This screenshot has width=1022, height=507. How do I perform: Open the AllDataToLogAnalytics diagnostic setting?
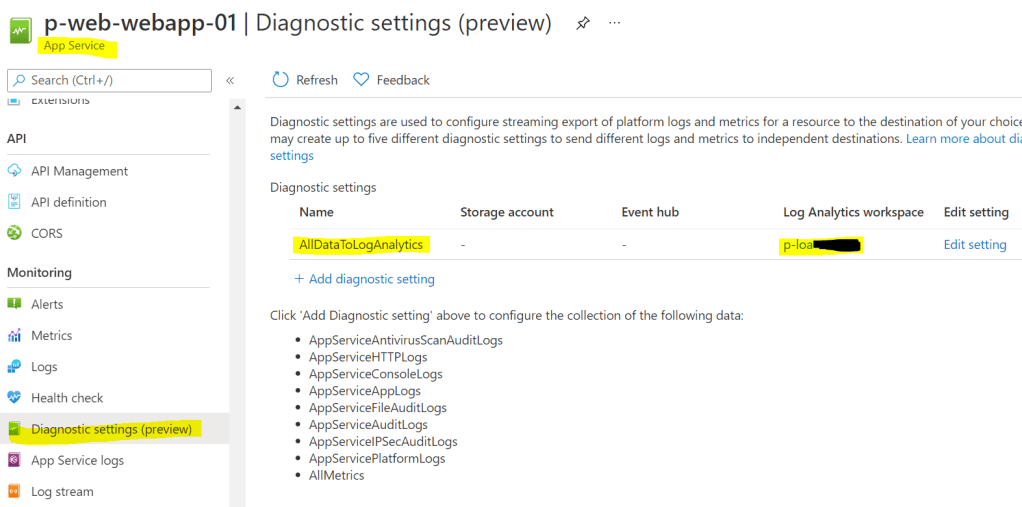coord(361,244)
